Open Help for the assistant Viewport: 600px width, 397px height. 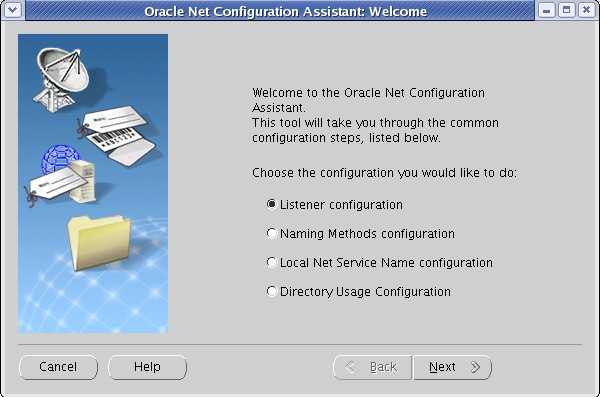click(x=147, y=367)
